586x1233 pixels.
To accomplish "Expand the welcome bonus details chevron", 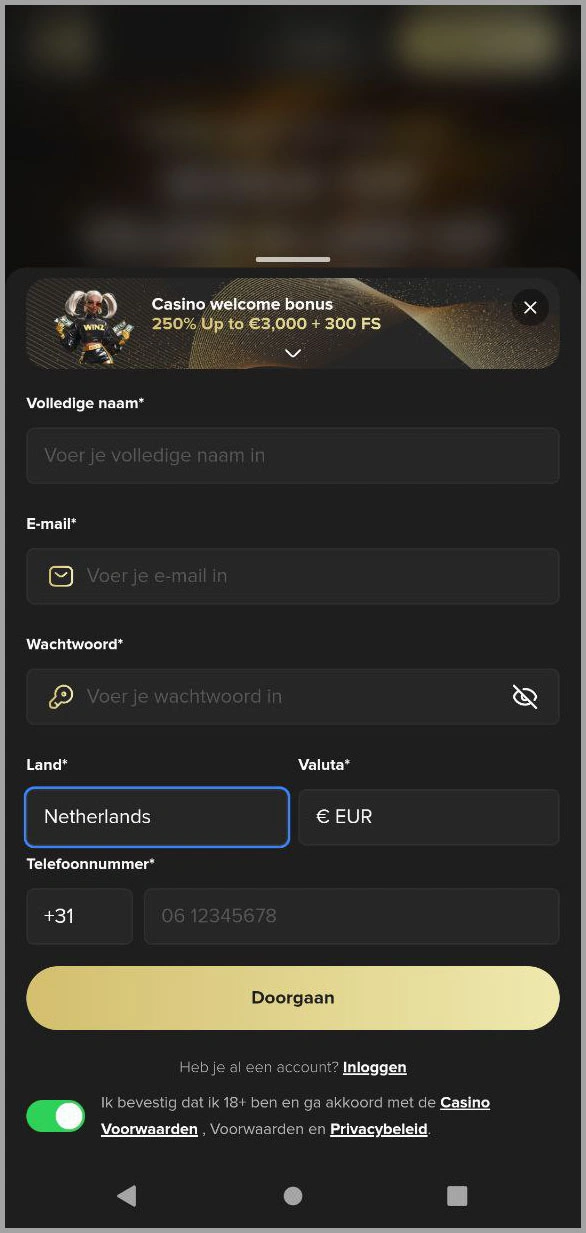I will coord(293,354).
